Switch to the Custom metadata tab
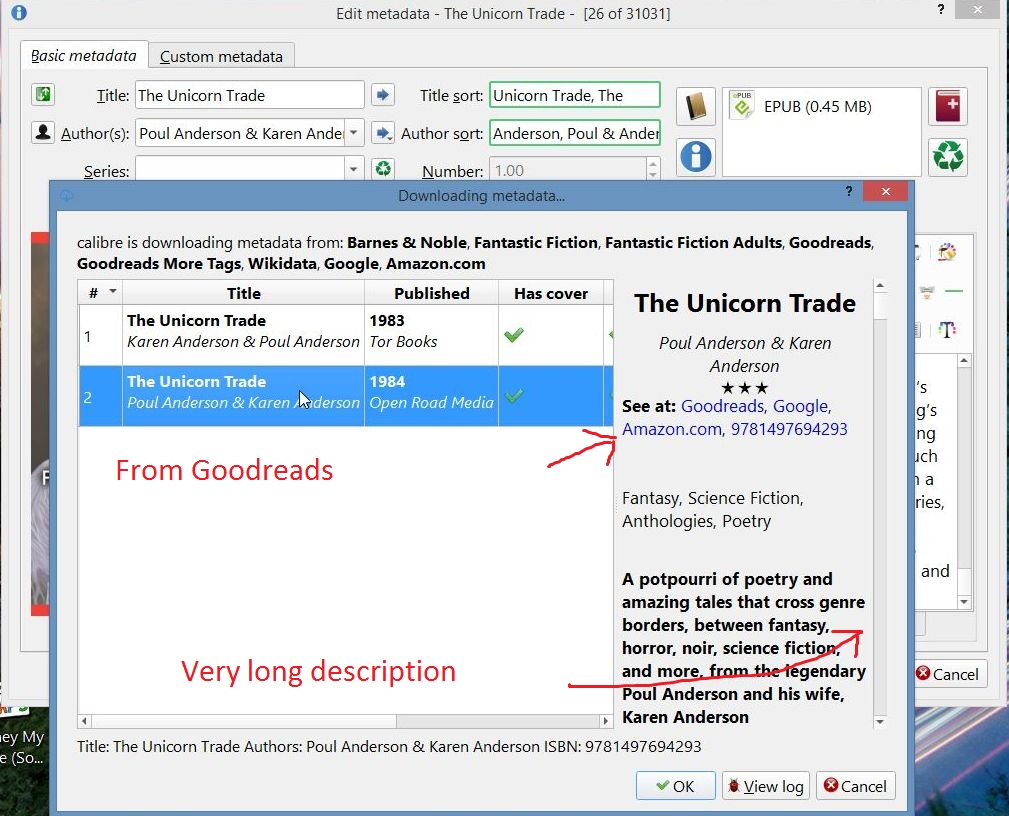Image resolution: width=1009 pixels, height=816 pixels. tap(221, 57)
